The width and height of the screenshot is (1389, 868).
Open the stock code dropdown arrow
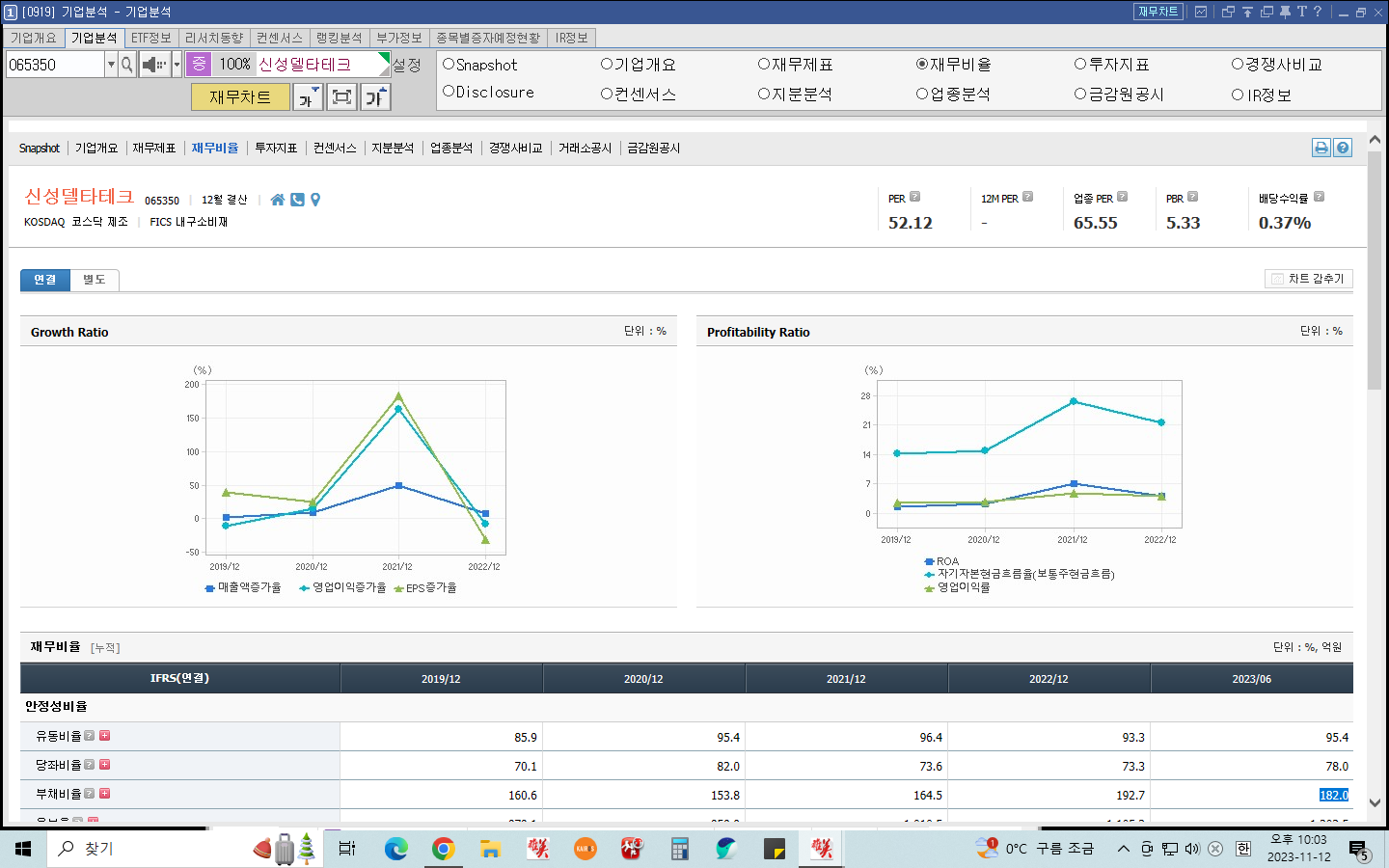[x=111, y=65]
